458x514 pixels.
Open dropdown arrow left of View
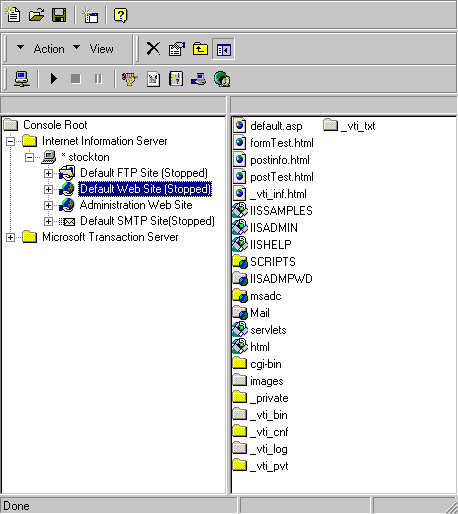[76, 47]
